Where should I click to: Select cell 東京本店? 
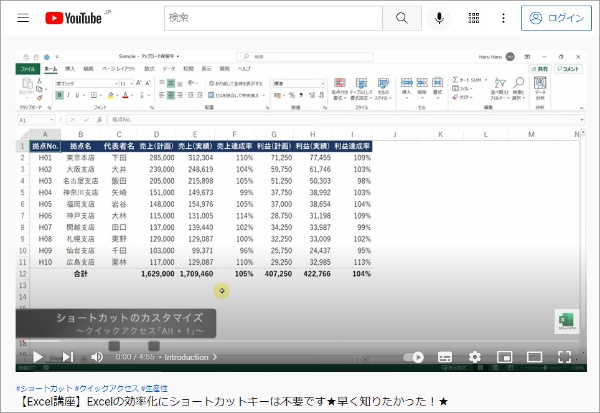click(x=81, y=158)
